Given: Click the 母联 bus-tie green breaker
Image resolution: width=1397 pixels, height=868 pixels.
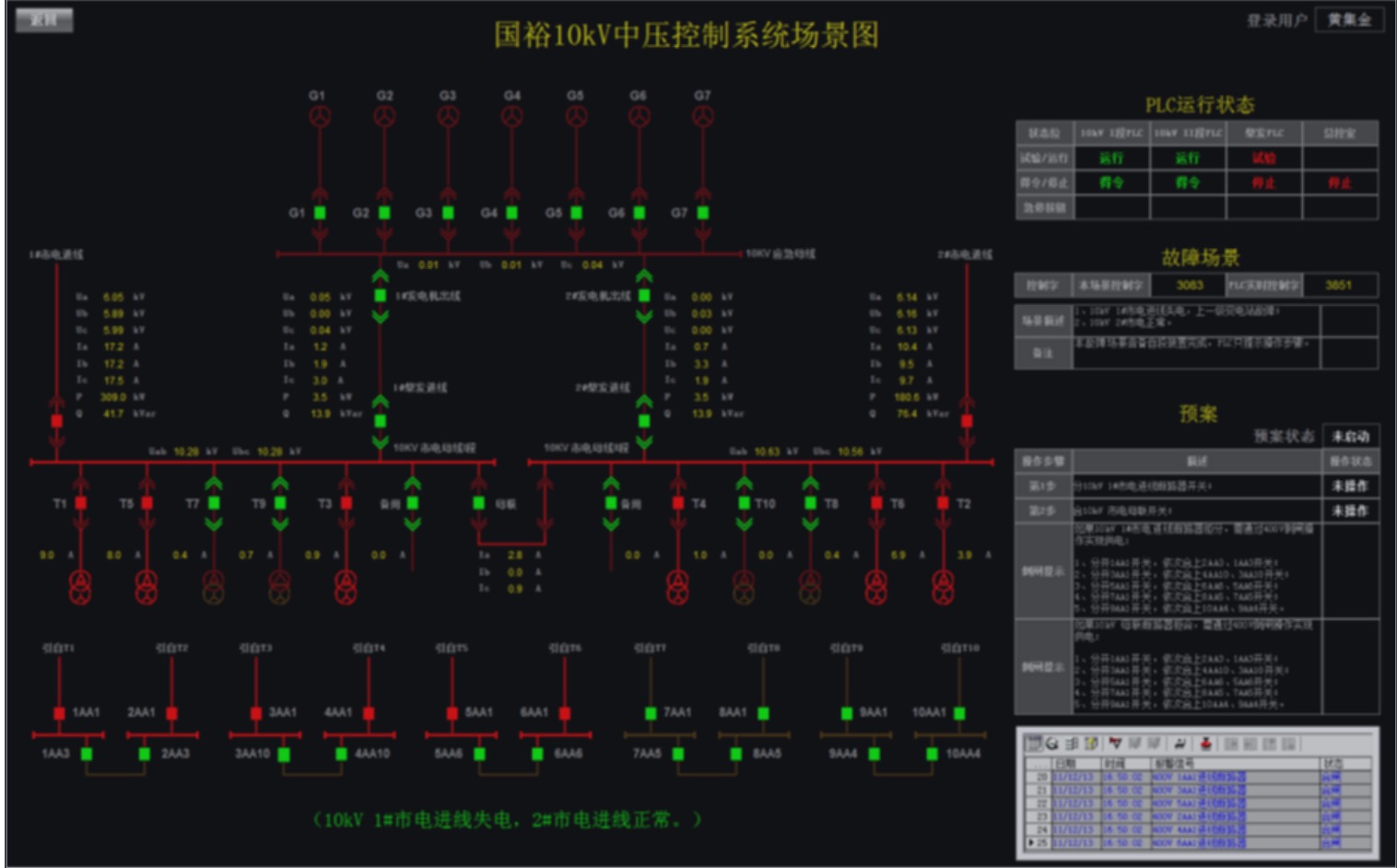Looking at the screenshot, I should pyautogui.click(x=478, y=503).
